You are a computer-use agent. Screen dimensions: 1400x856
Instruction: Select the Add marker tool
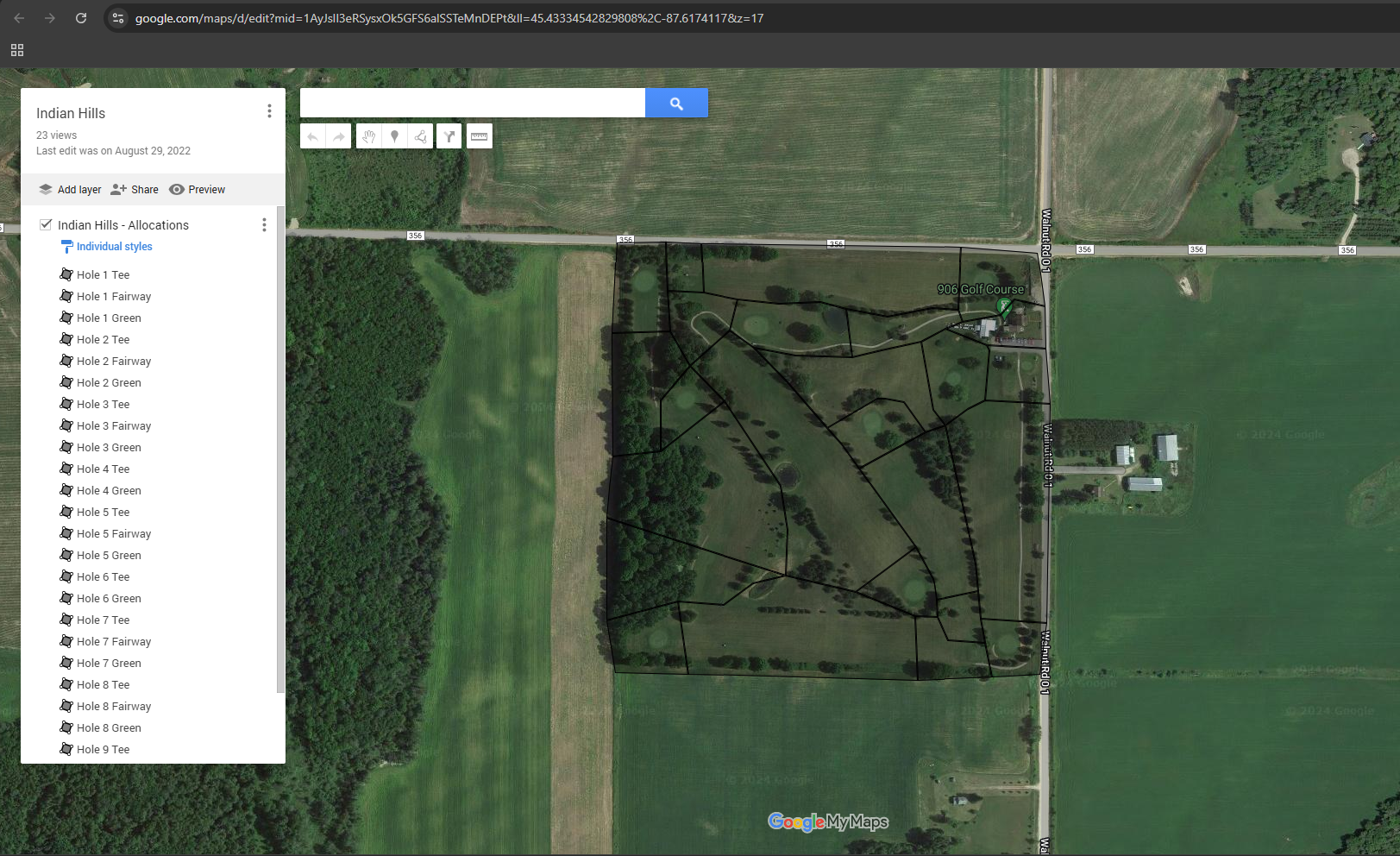(394, 136)
